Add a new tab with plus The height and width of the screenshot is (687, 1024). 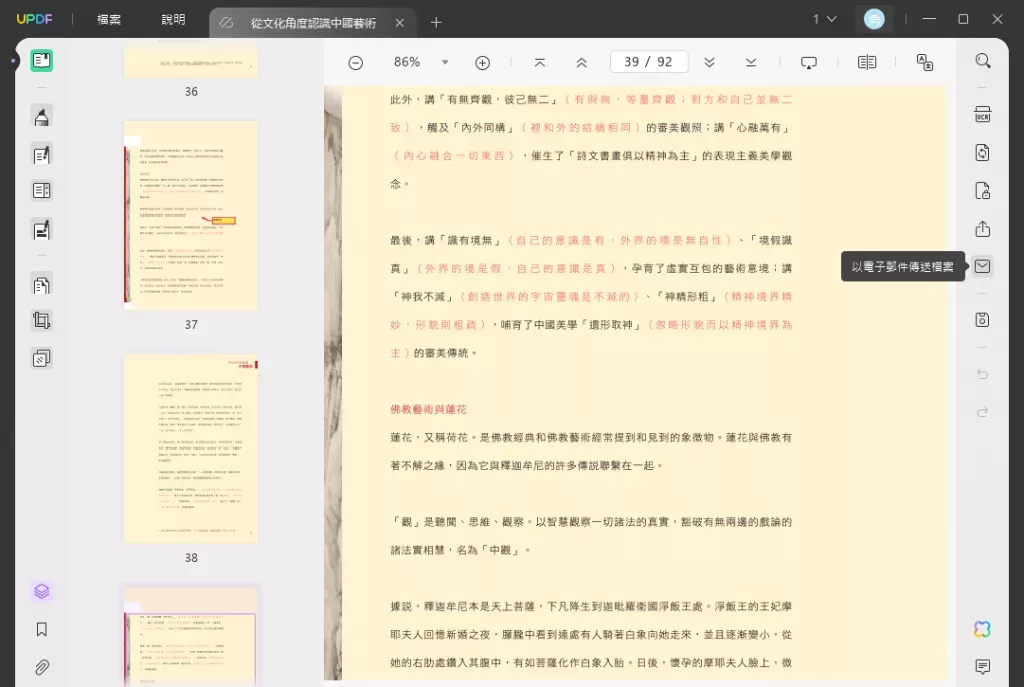[436, 23]
